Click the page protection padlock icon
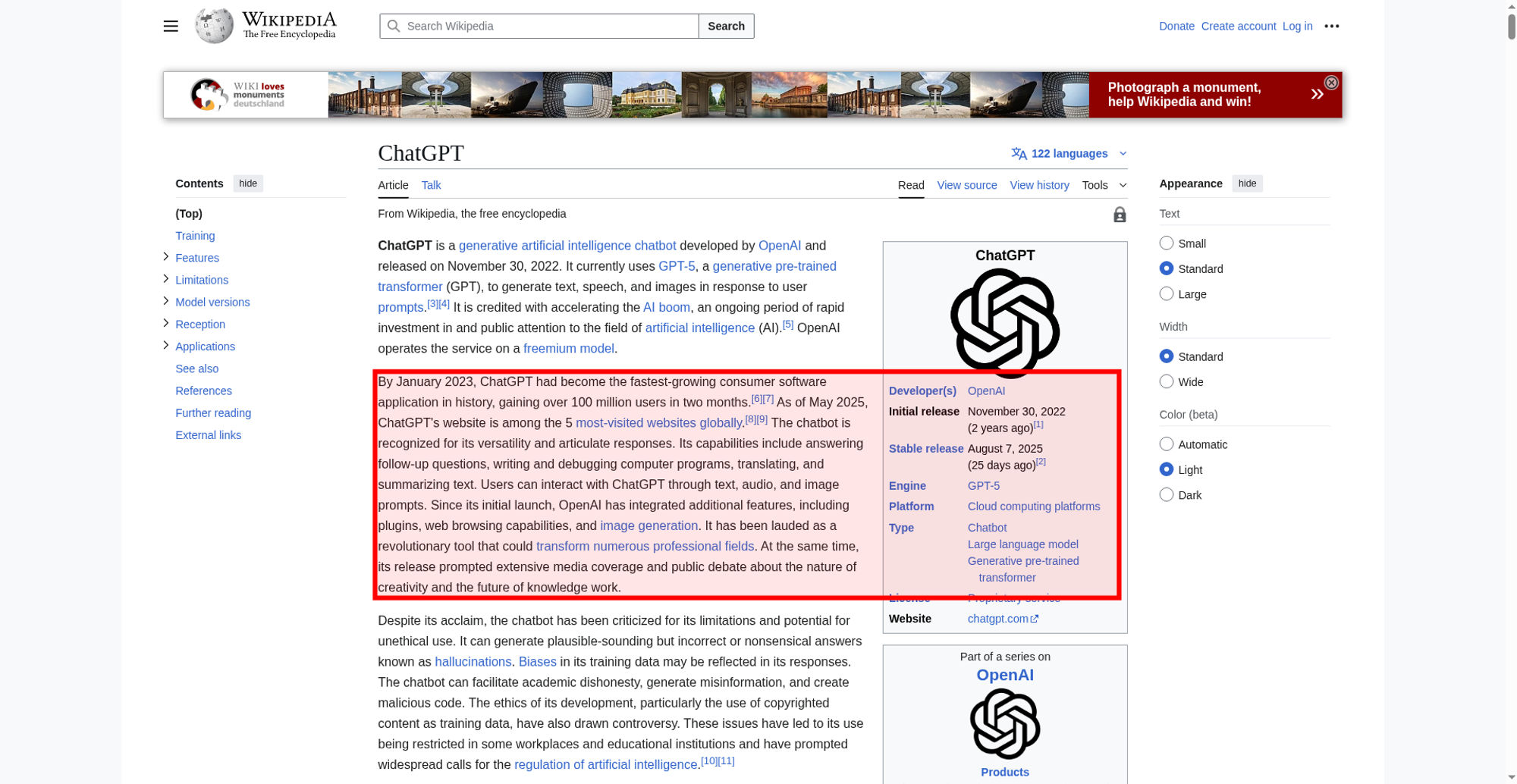 click(1120, 215)
